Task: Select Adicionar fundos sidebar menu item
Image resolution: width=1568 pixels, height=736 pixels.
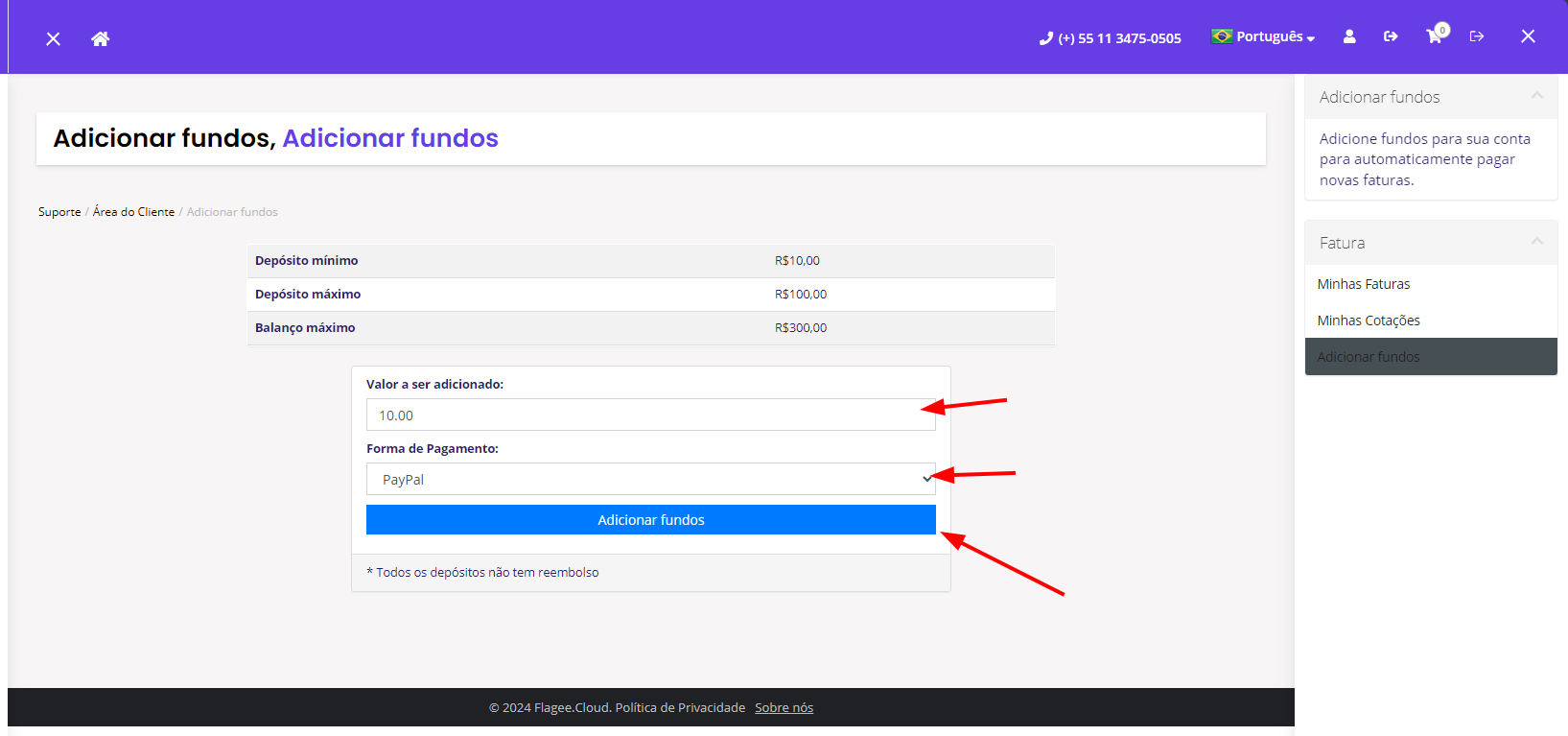Action: point(1368,357)
